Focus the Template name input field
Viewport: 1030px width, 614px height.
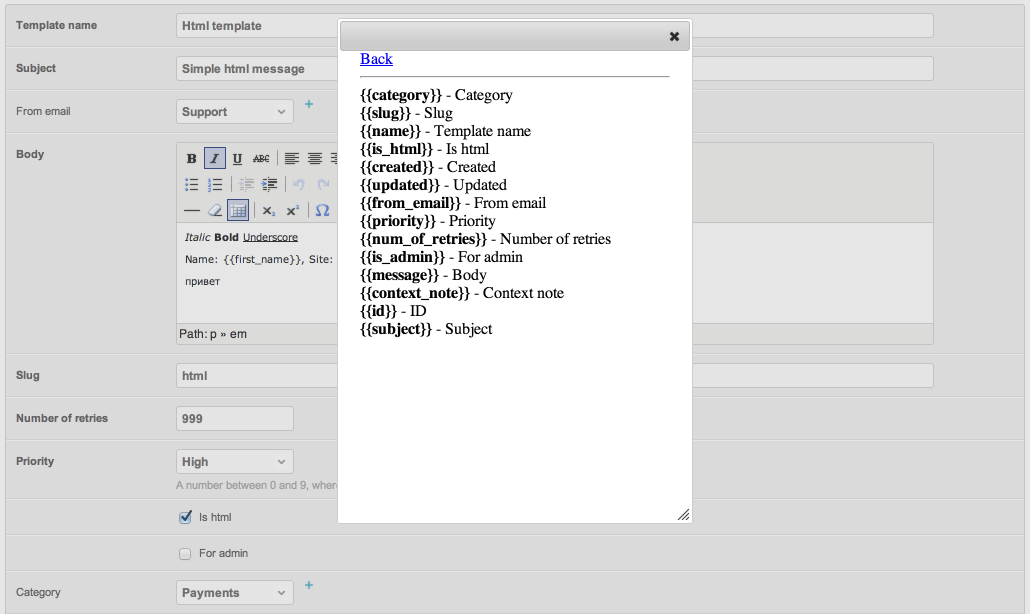point(554,26)
